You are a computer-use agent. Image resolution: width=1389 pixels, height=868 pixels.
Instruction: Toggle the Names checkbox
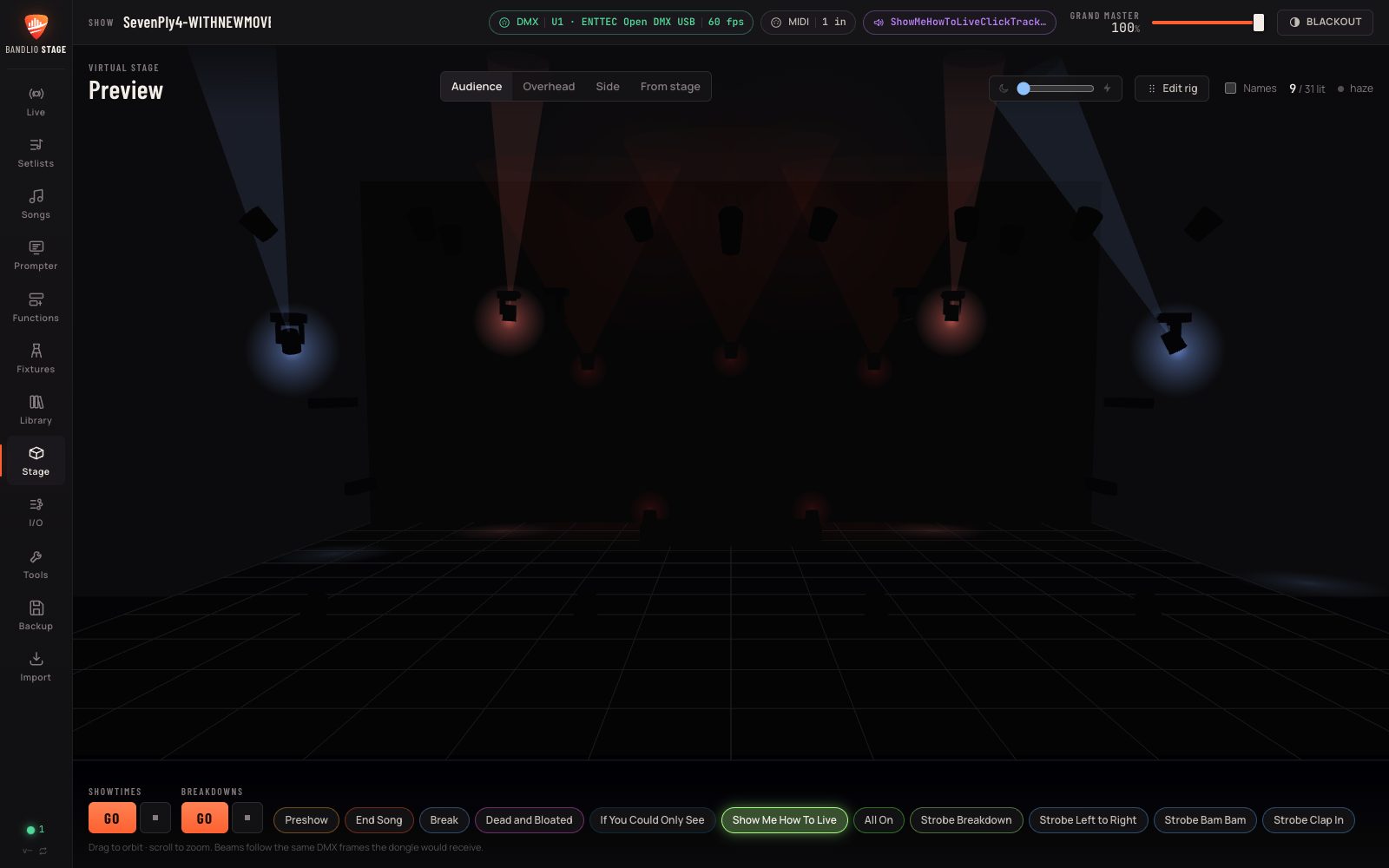tap(1230, 88)
